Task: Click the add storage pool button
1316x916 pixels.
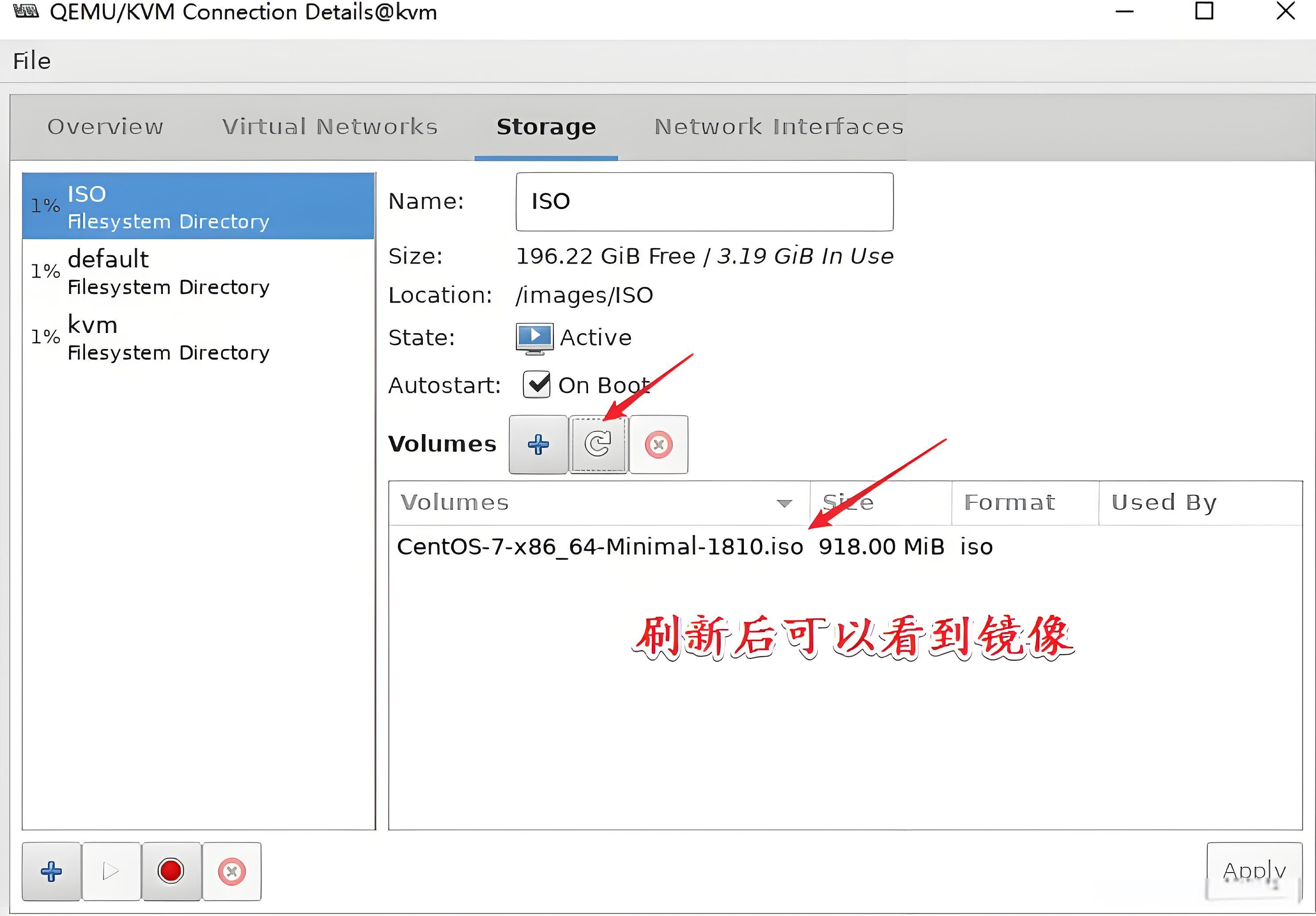Action: 51,871
